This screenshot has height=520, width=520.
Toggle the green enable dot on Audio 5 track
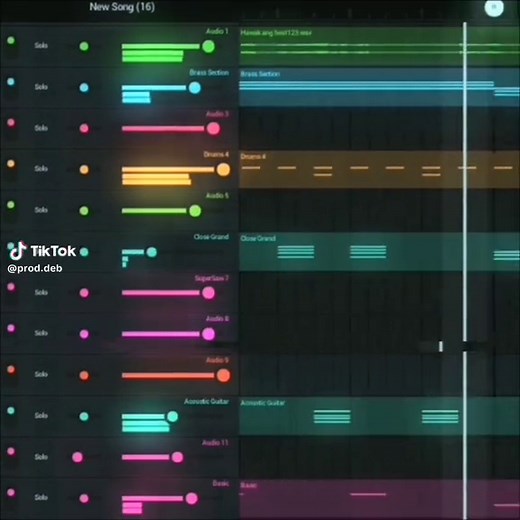(x=11, y=205)
